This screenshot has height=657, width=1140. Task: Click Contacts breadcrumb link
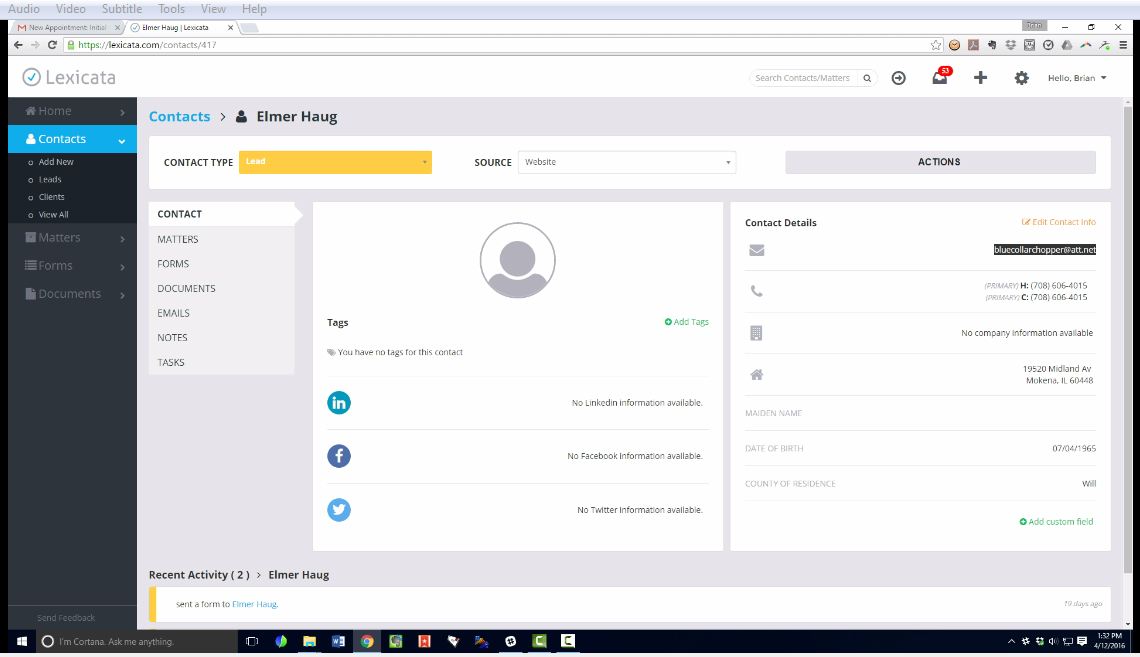coord(180,116)
